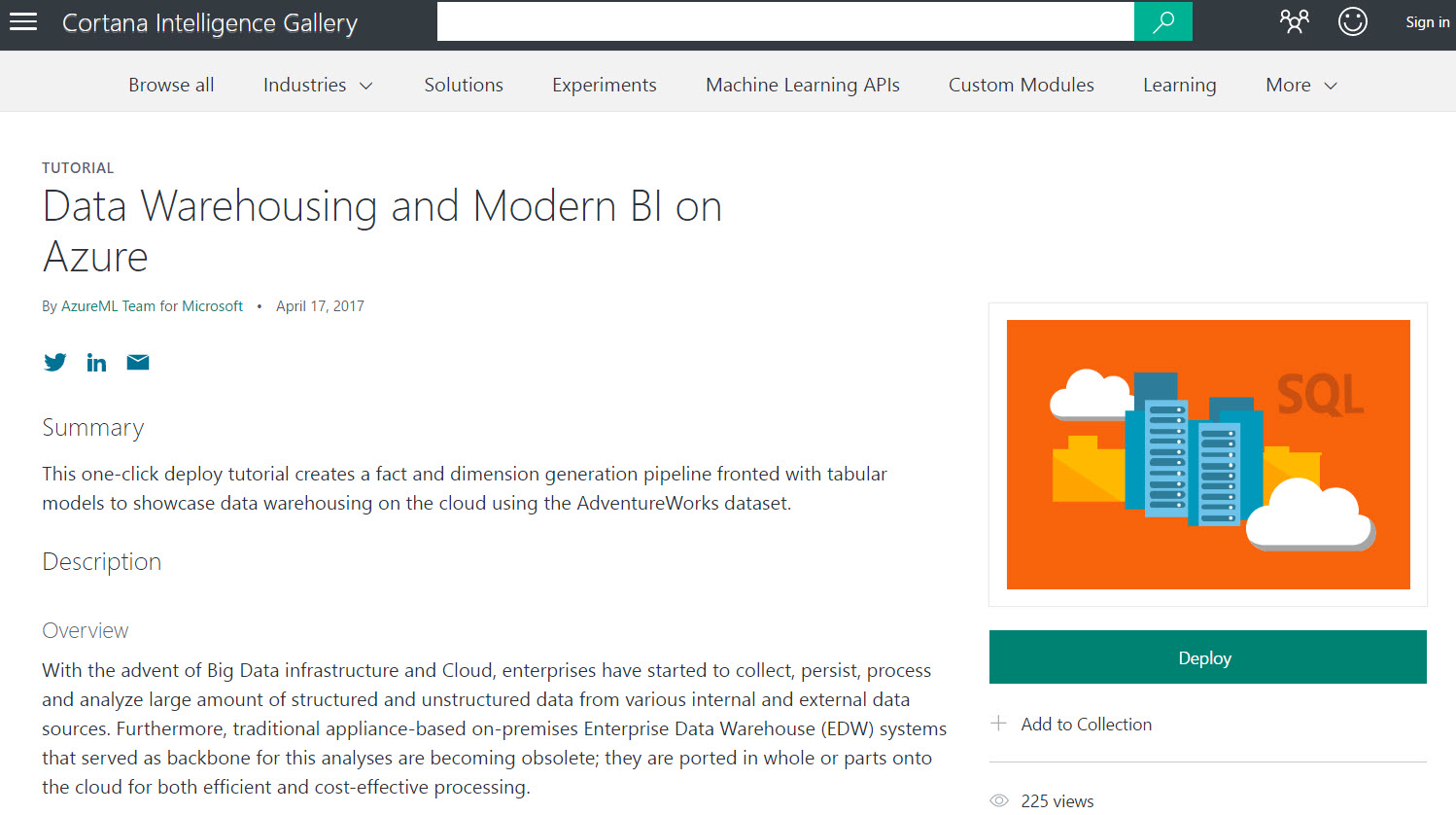Click the smiley feedback icon

coord(1353,21)
